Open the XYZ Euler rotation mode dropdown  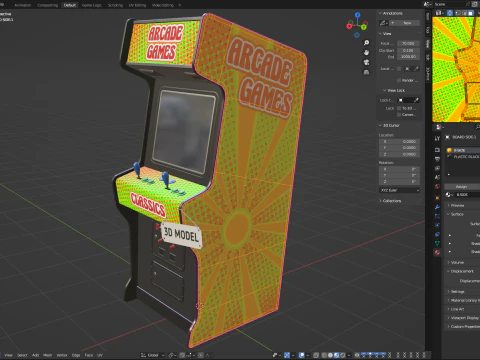tap(399, 190)
